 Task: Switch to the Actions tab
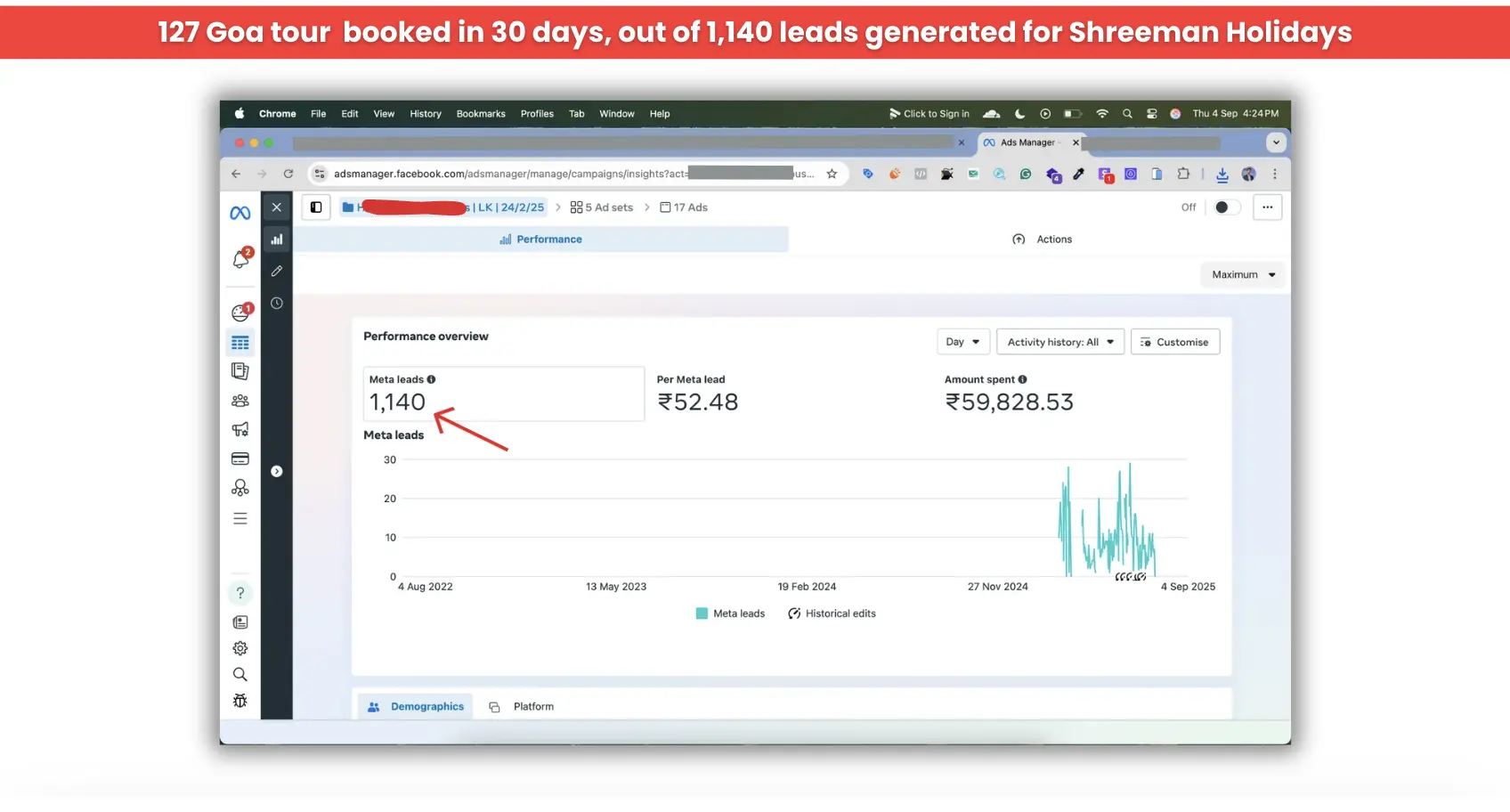tap(1043, 240)
